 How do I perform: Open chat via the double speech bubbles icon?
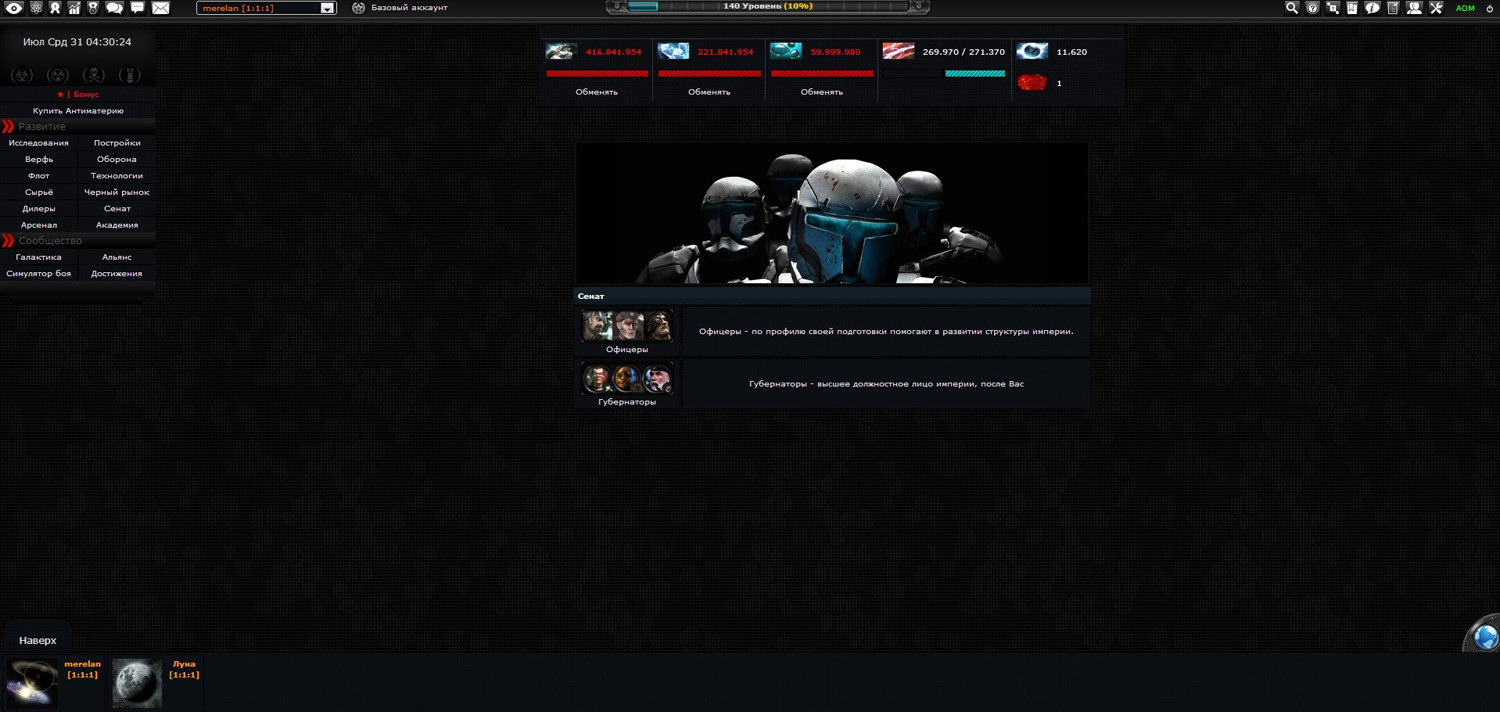[x=114, y=8]
